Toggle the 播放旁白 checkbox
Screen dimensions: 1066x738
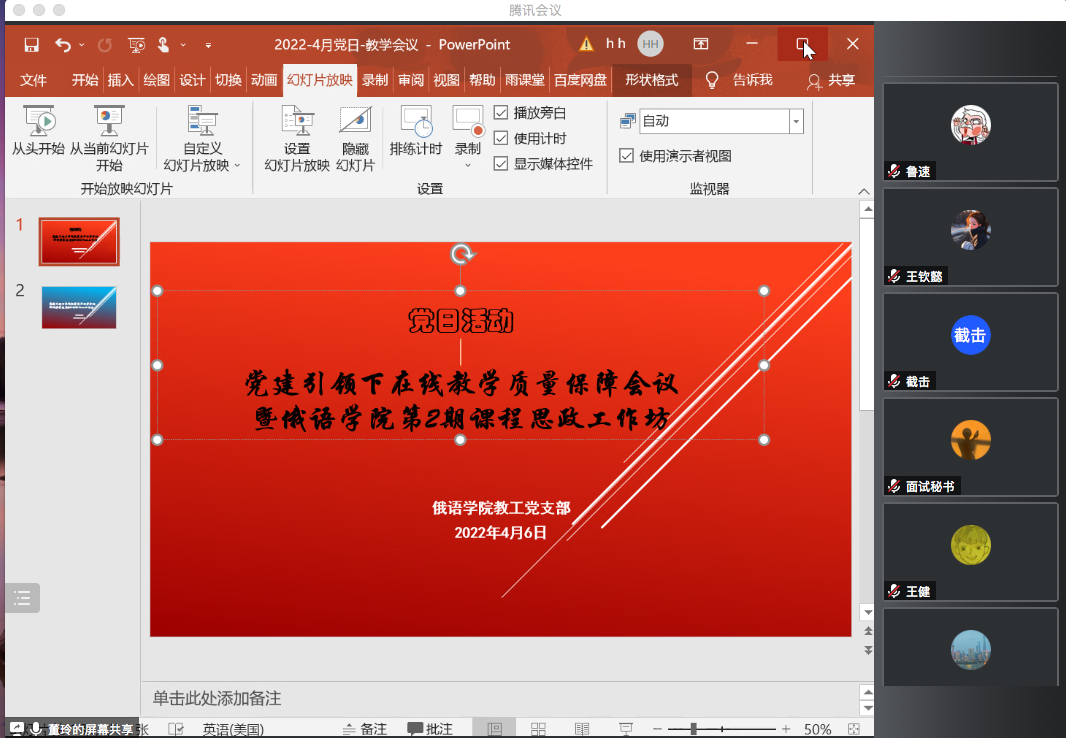pyautogui.click(x=501, y=113)
